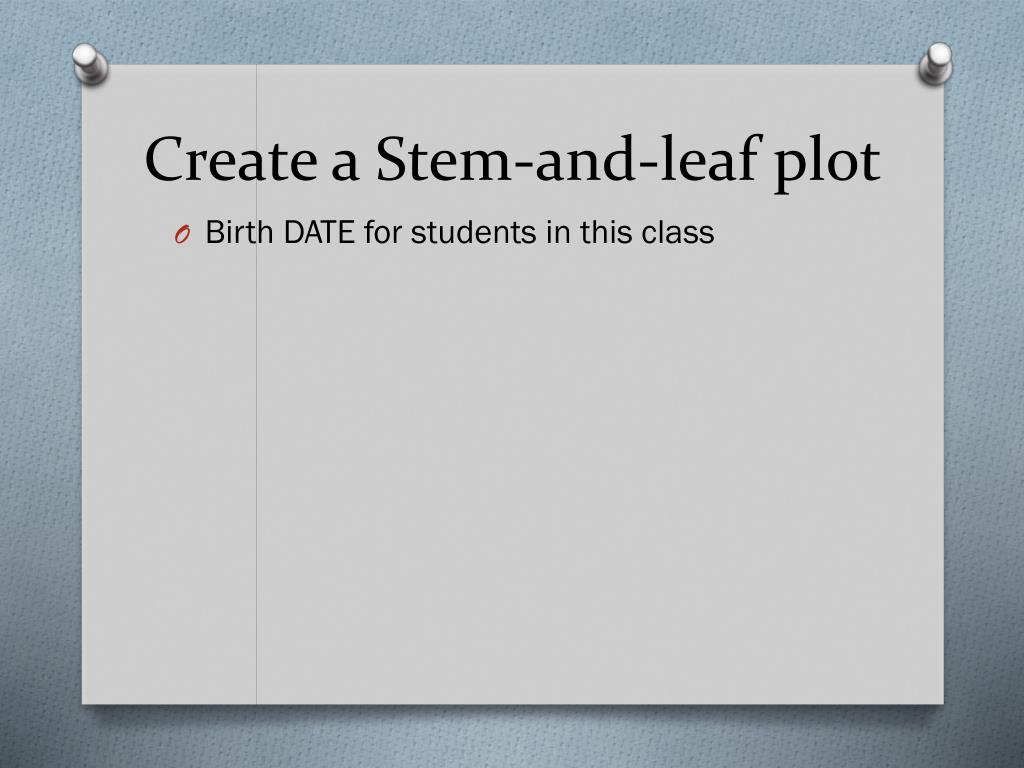Select the red O bullet marker
This screenshot has width=1024, height=768.
[182, 234]
